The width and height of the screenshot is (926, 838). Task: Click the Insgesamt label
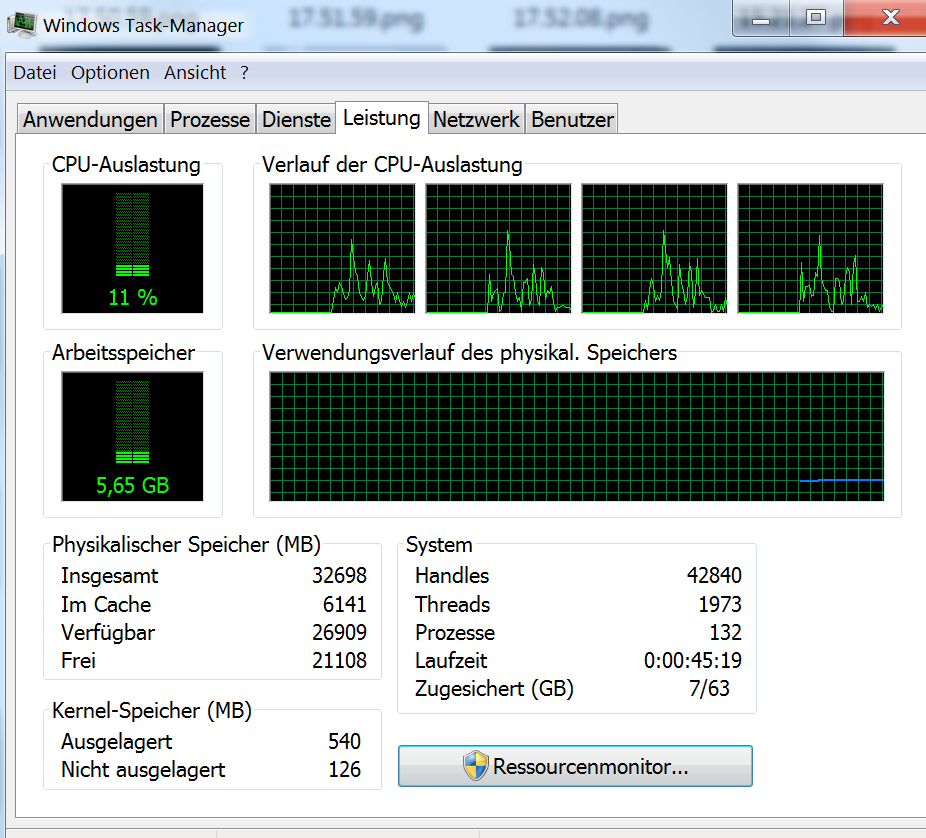[x=109, y=576]
